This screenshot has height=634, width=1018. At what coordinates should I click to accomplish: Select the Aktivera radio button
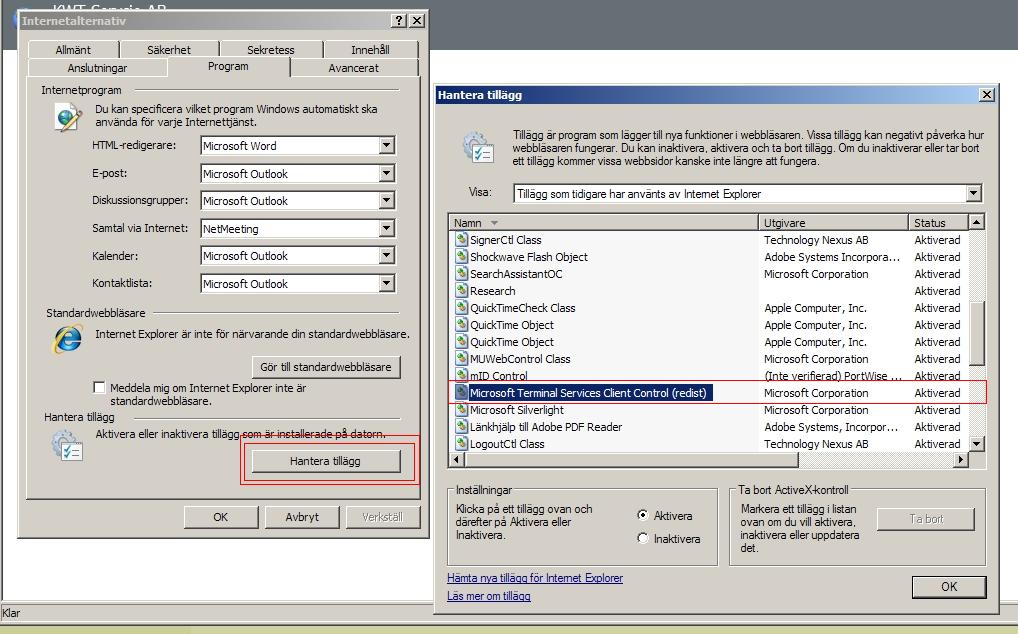click(643, 515)
